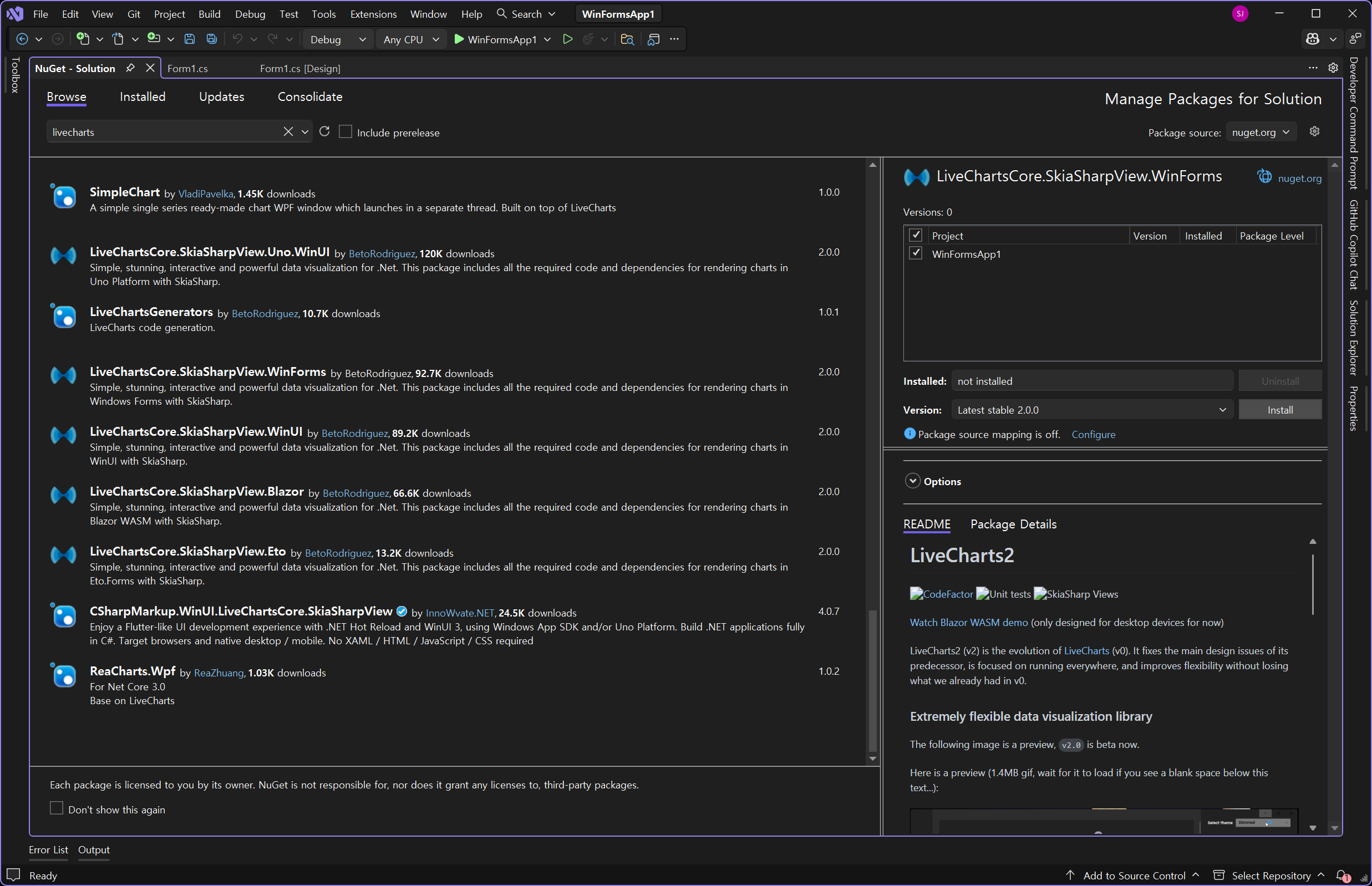Open the nuget.org package source dropdown
This screenshot has height=886, width=1372.
click(1261, 133)
